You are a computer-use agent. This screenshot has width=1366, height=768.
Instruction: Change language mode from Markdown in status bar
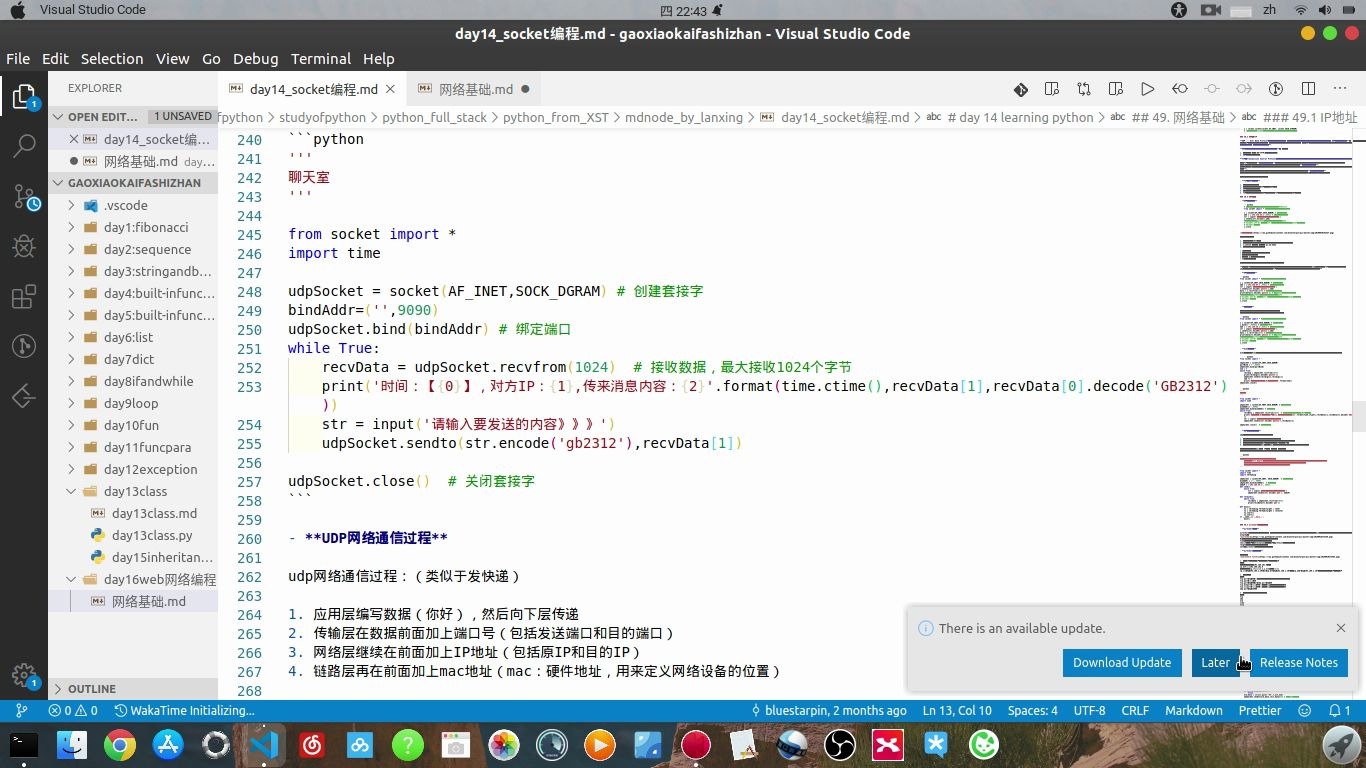tap(1194, 710)
